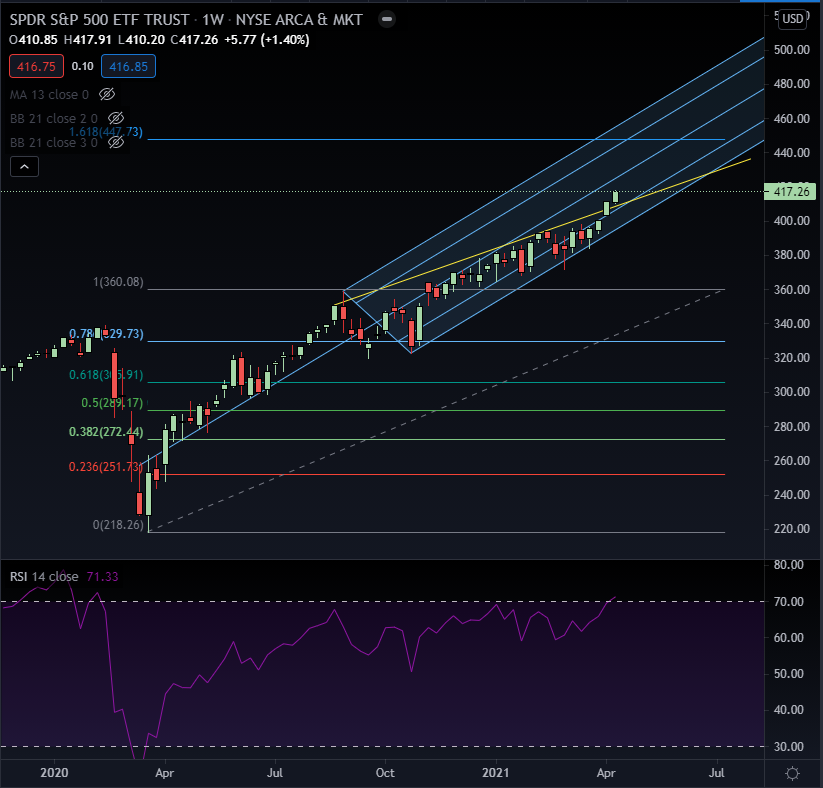The image size is (823, 788).
Task: Click the MA 13 close legend text
Action: point(49,94)
